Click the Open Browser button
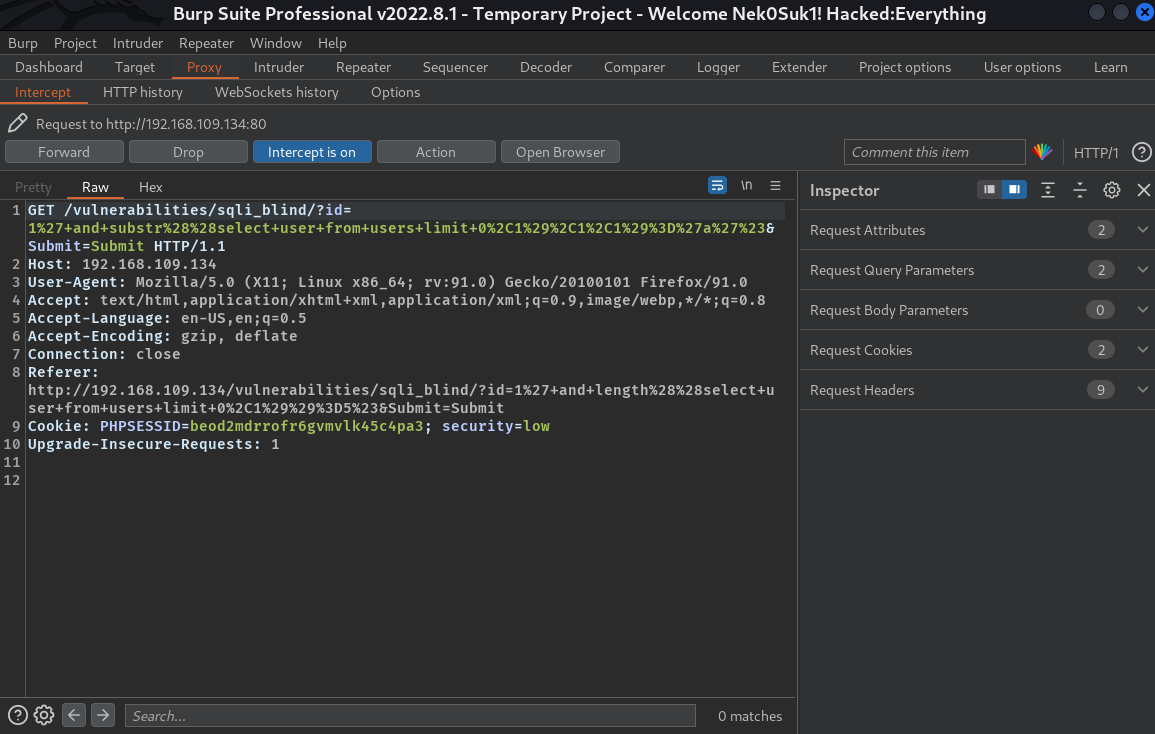Viewport: 1155px width, 734px height. pos(560,152)
